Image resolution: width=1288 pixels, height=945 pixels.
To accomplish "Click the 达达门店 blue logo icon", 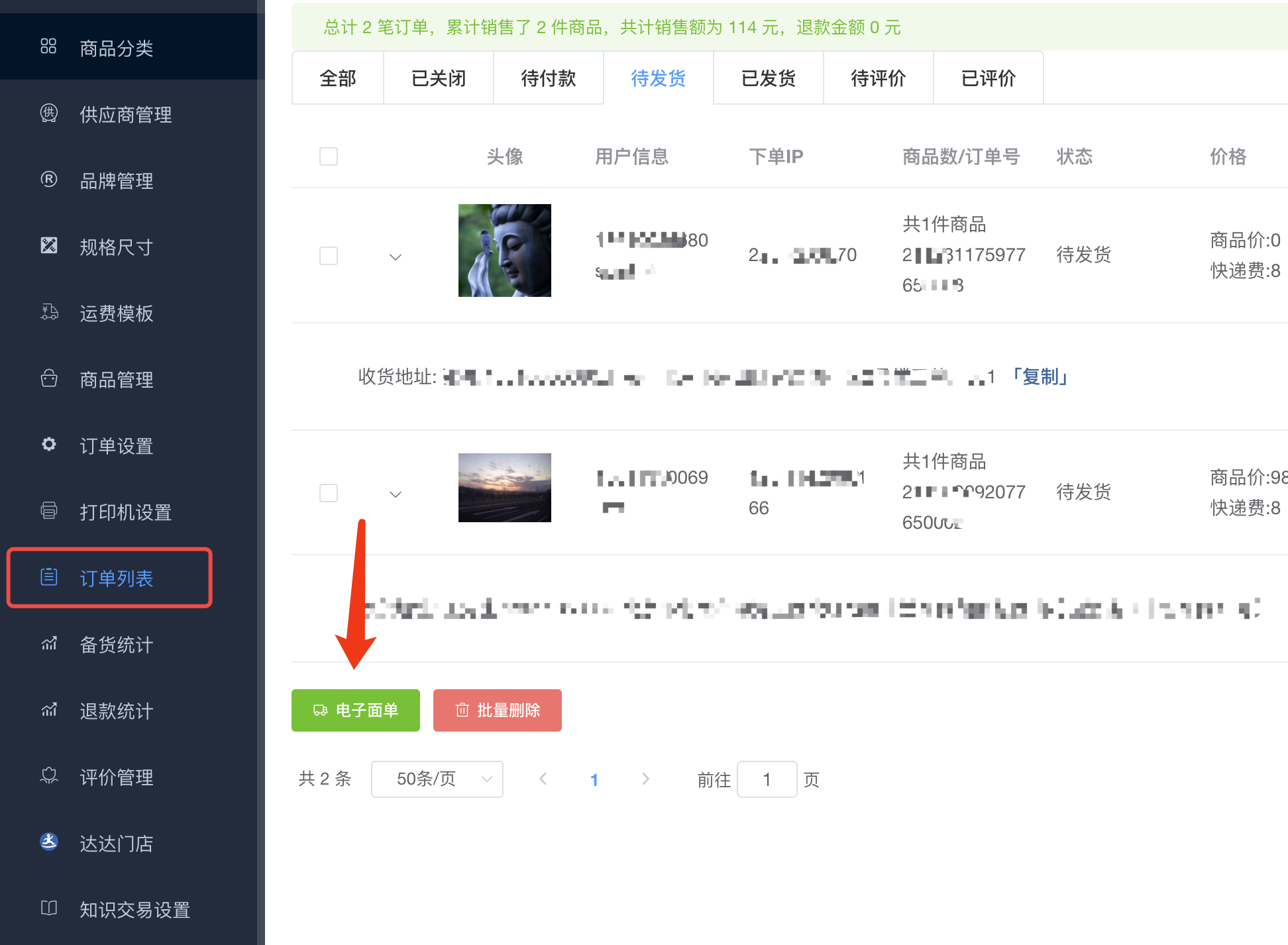I will pyautogui.click(x=49, y=842).
